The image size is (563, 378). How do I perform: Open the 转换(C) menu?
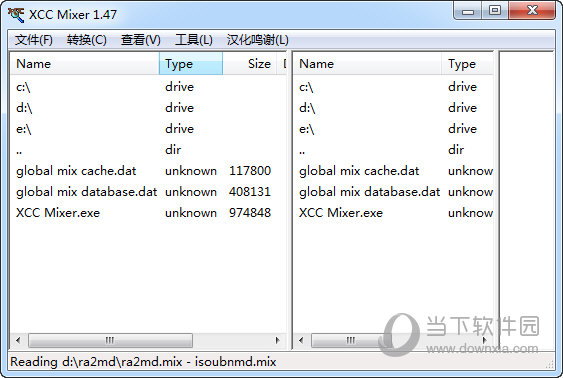86,39
